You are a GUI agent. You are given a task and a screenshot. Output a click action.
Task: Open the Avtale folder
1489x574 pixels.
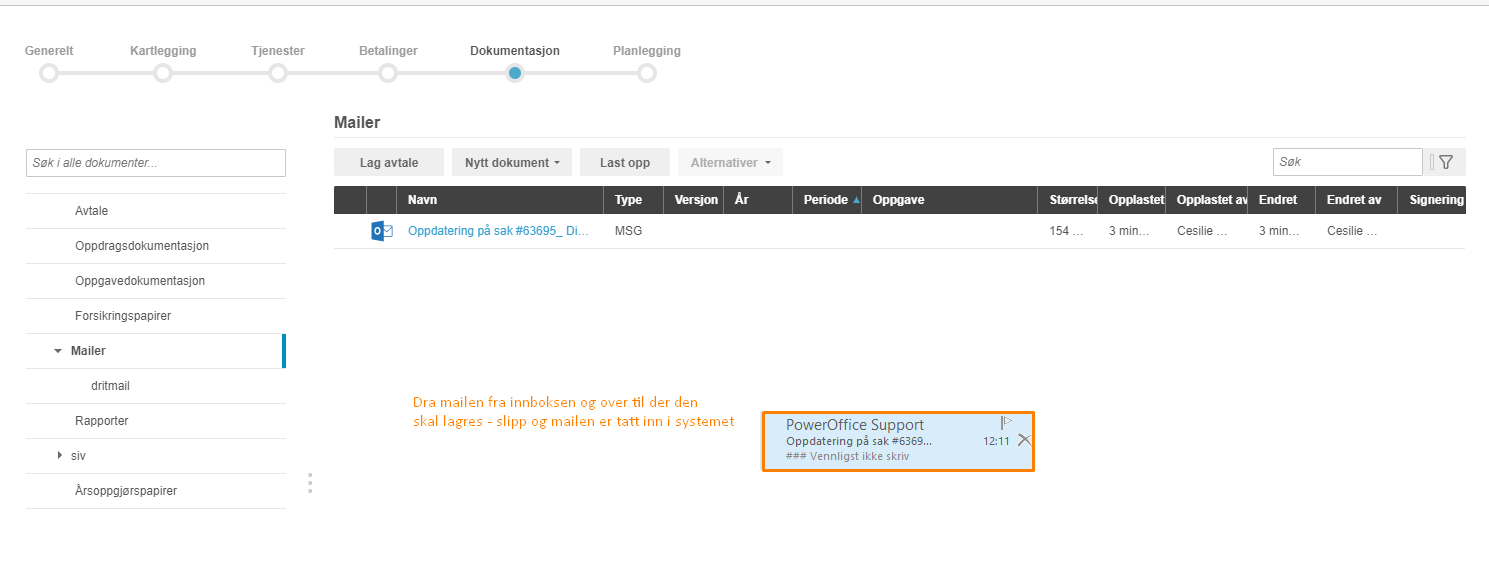[155, 211]
